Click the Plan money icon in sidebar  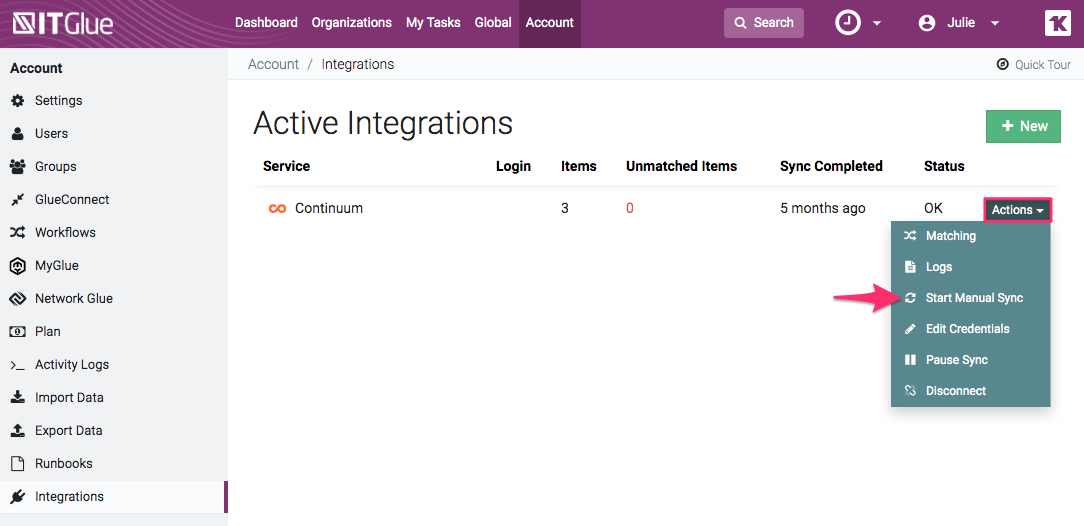(x=18, y=332)
